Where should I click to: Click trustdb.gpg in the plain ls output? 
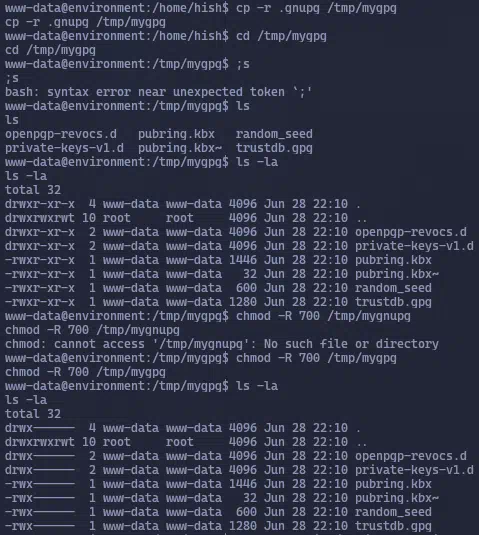click(x=274, y=148)
